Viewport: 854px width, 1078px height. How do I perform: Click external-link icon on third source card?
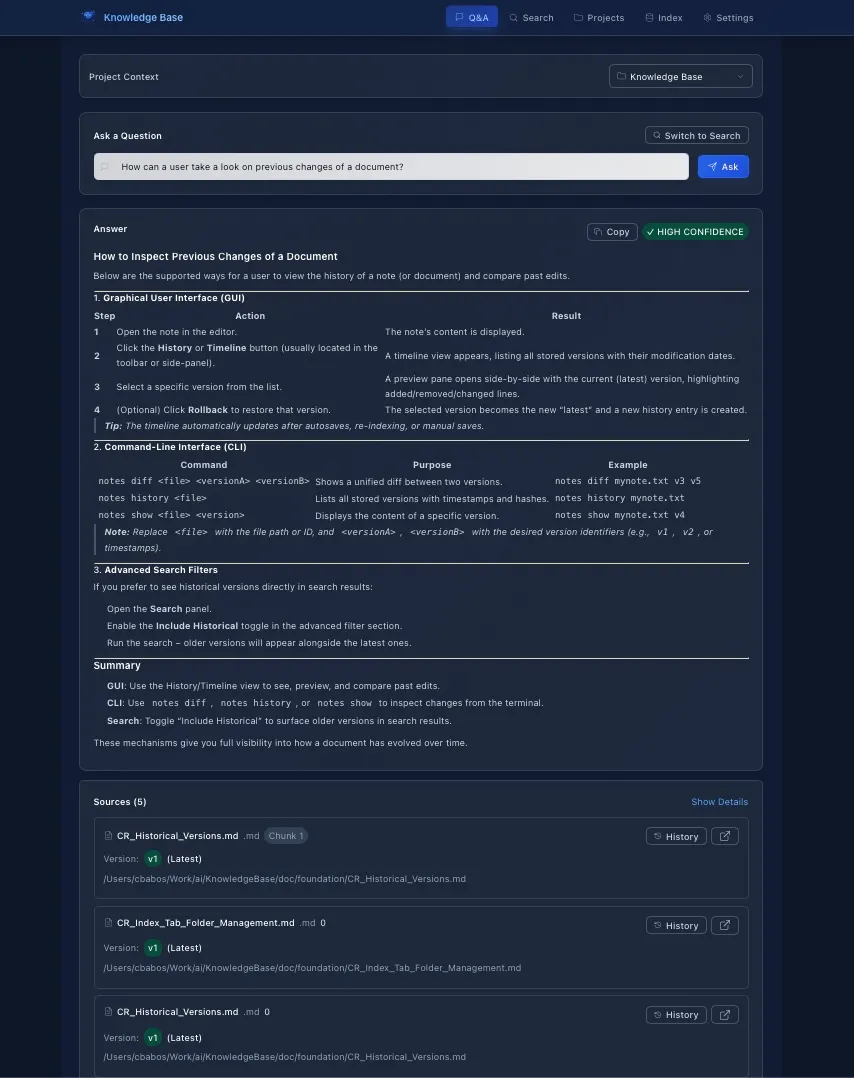725,1015
